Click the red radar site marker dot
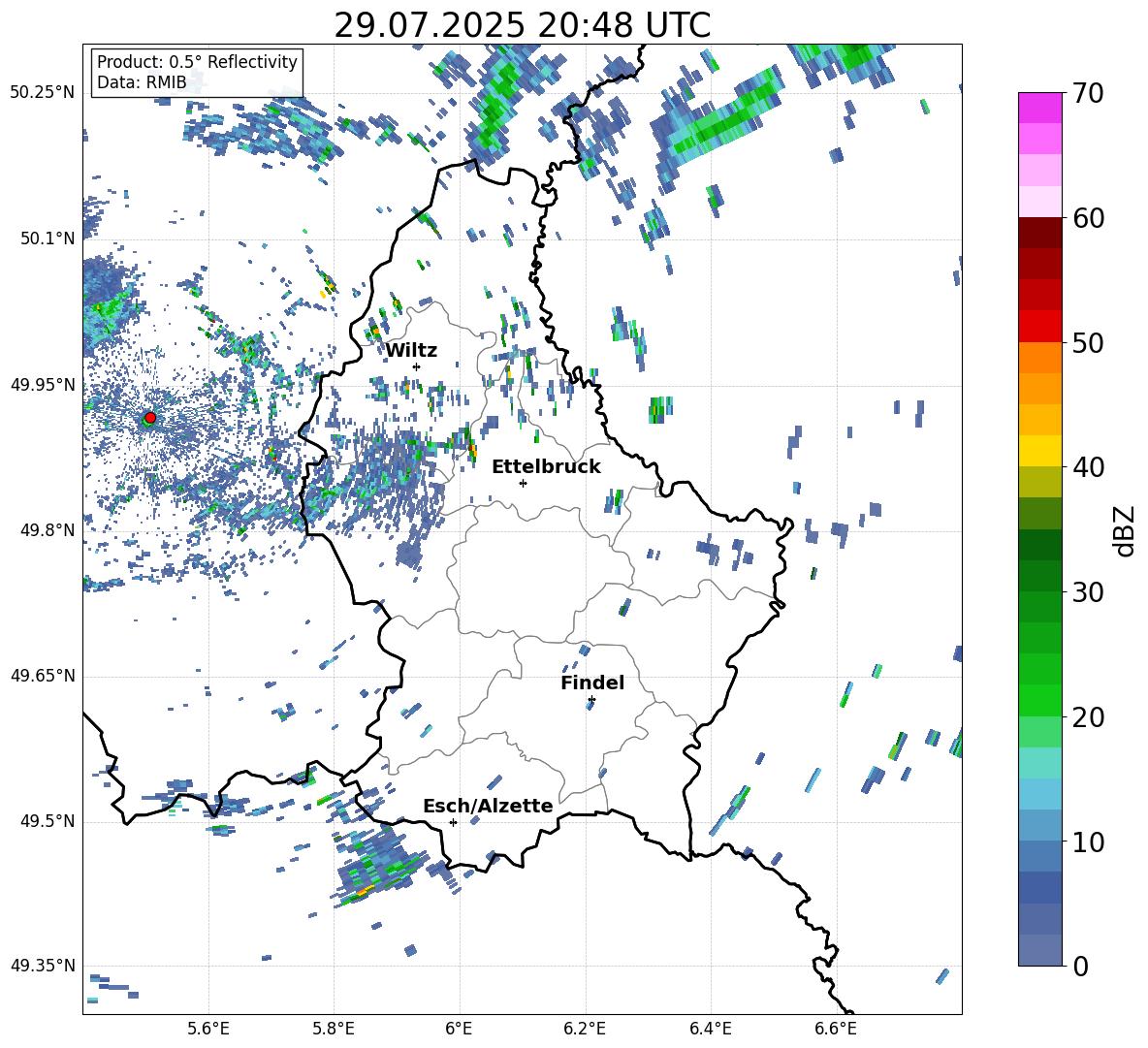 pos(150,418)
